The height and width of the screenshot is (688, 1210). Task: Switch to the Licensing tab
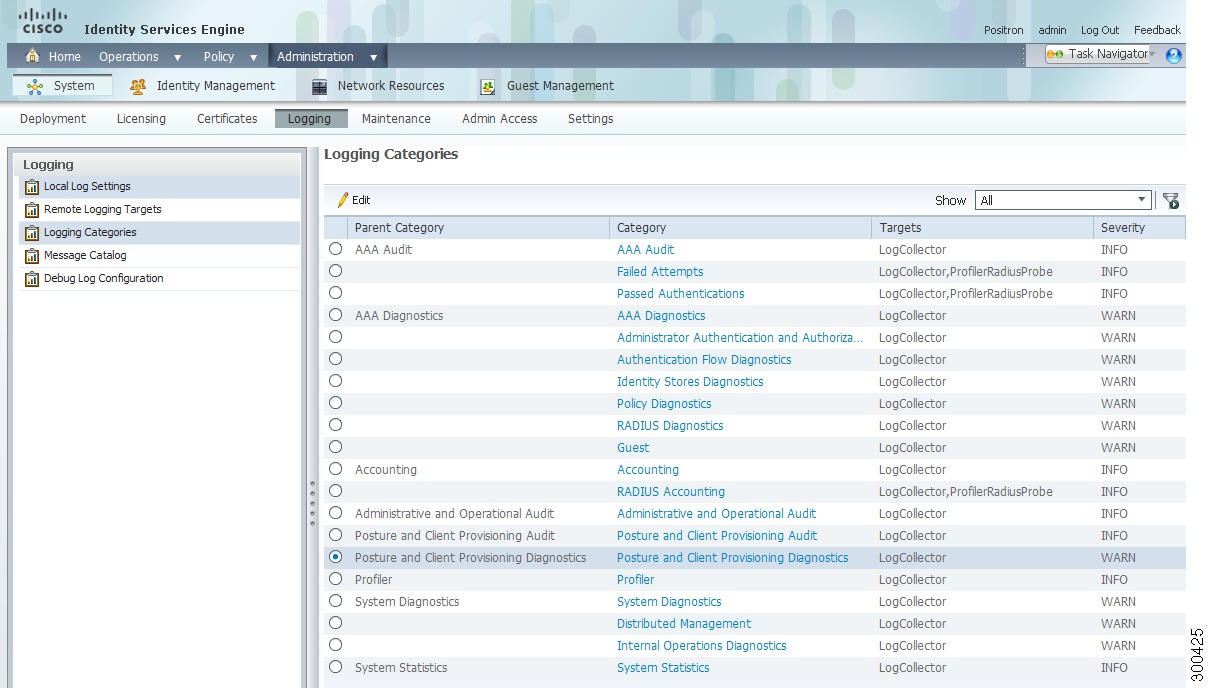tap(141, 119)
